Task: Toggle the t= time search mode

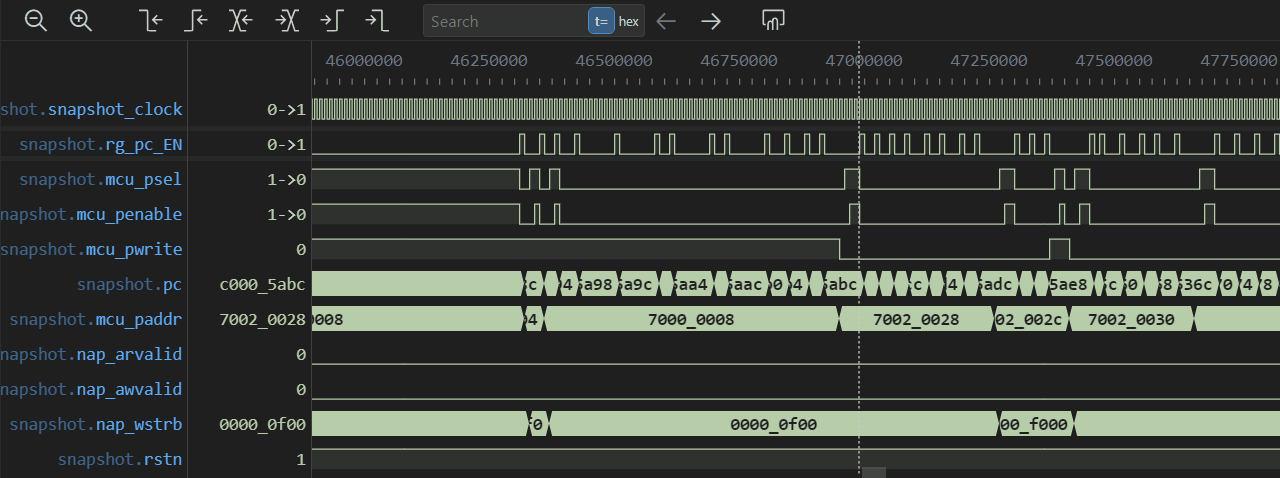Action: tap(601, 21)
